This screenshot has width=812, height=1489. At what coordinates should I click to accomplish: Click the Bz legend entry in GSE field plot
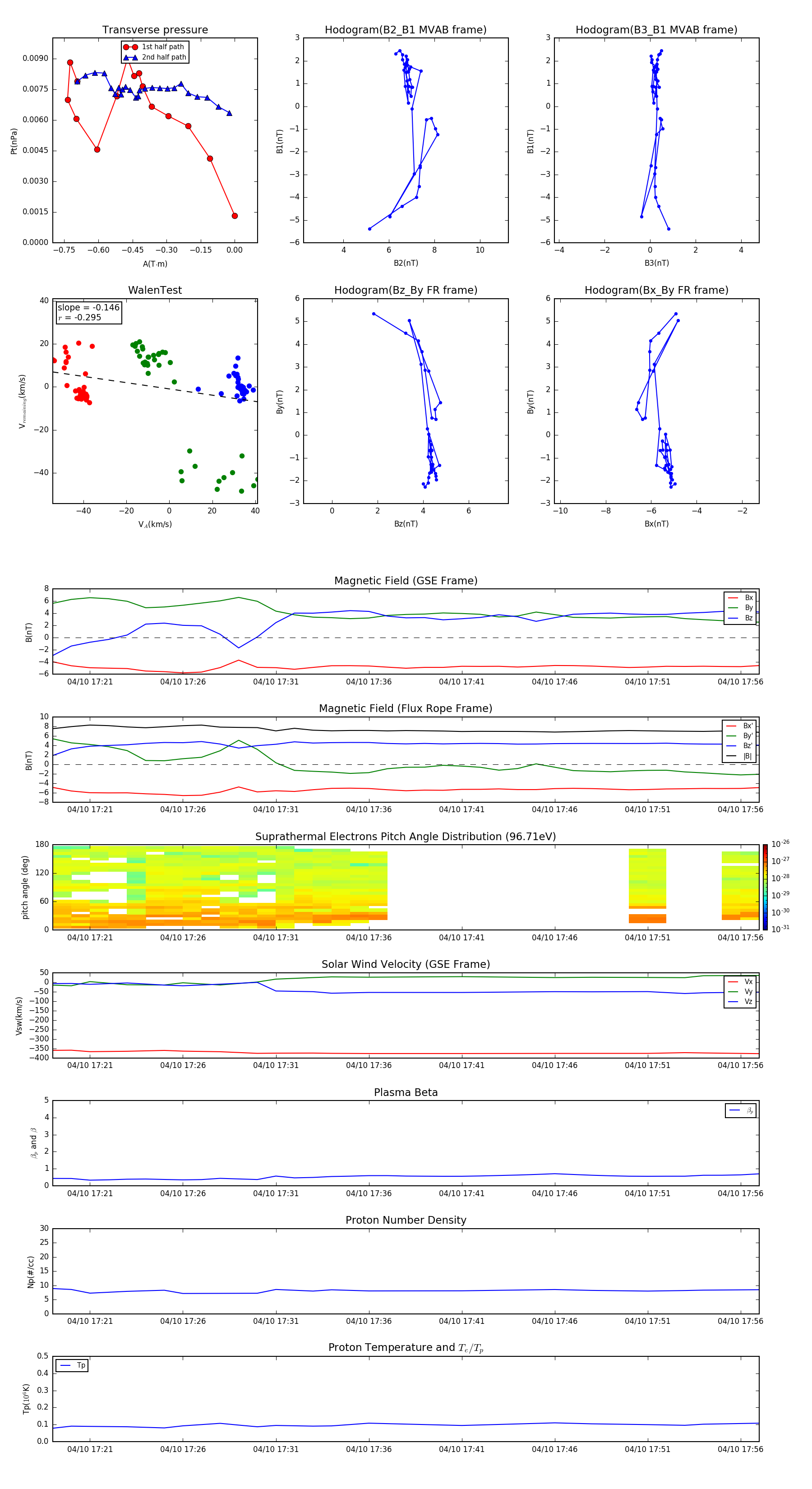coord(740,618)
